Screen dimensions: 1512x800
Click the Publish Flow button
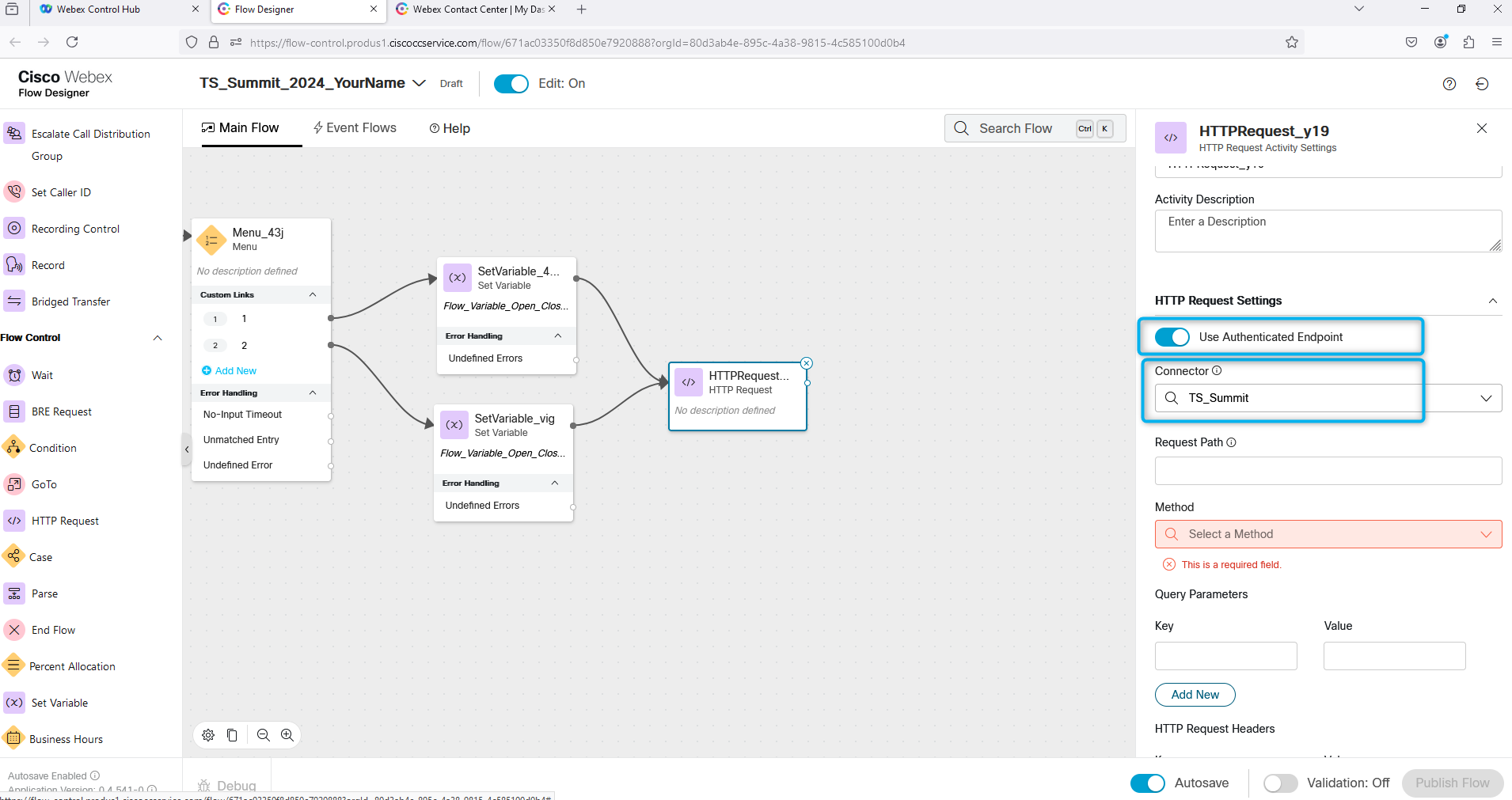(1453, 783)
